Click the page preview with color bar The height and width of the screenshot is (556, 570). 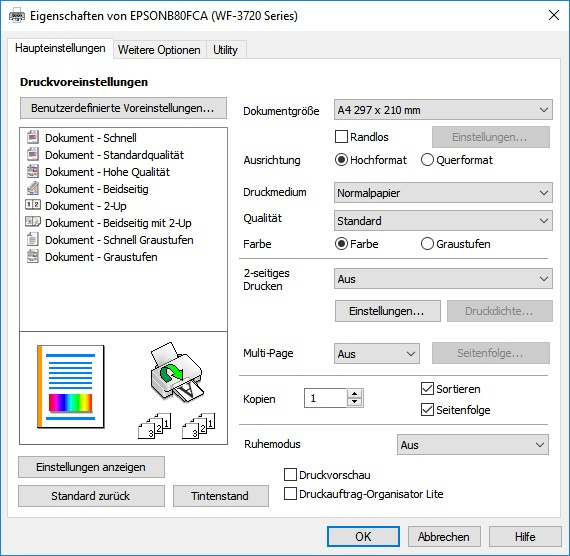(71, 387)
